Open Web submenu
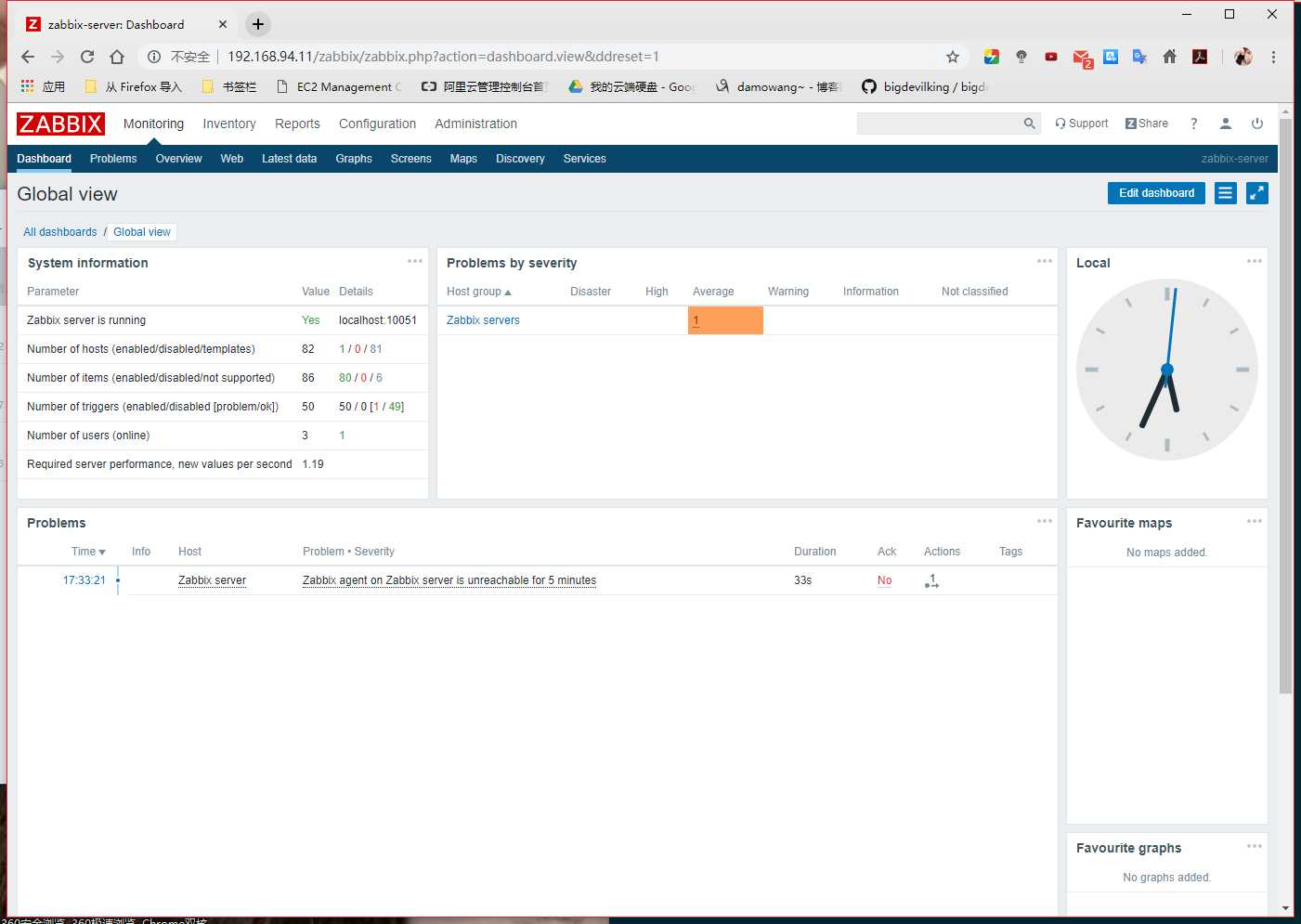Image resolution: width=1301 pixels, height=924 pixels. (232, 159)
